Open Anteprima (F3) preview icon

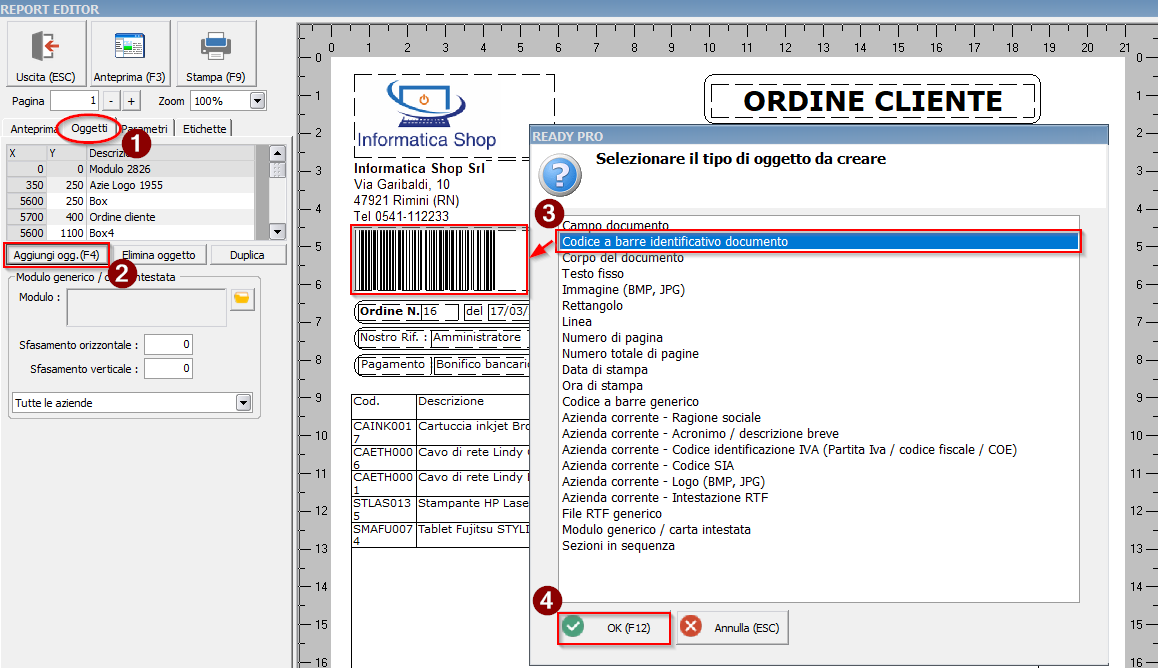(129, 47)
